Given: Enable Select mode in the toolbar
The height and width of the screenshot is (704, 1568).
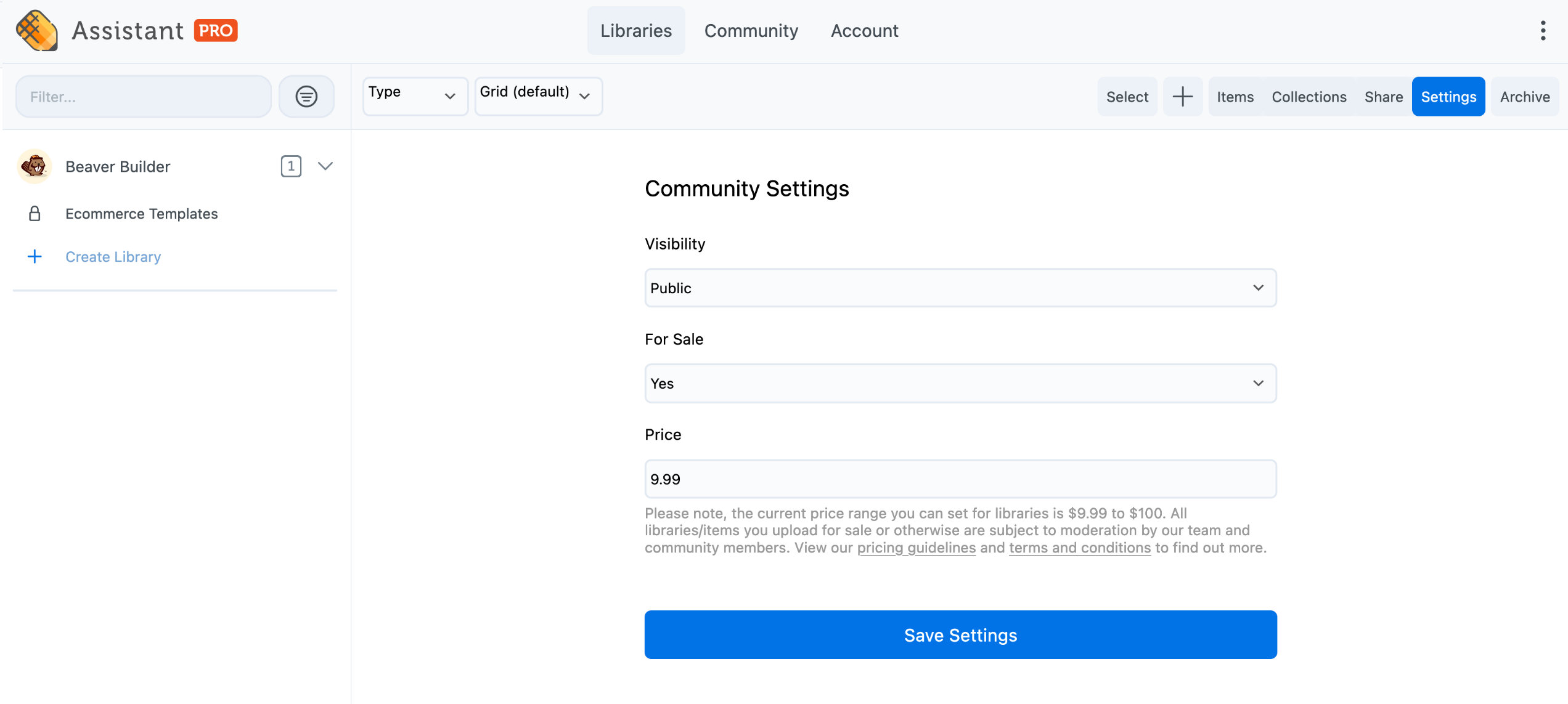Looking at the screenshot, I should click(1127, 96).
